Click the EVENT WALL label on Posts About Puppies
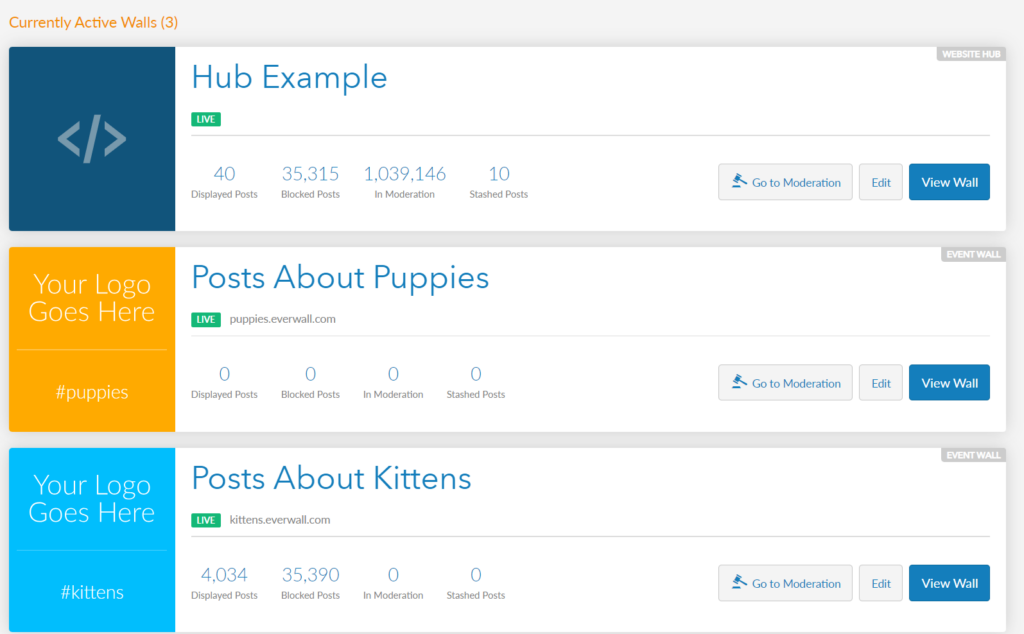Image resolution: width=1024 pixels, height=634 pixels. tap(973, 254)
